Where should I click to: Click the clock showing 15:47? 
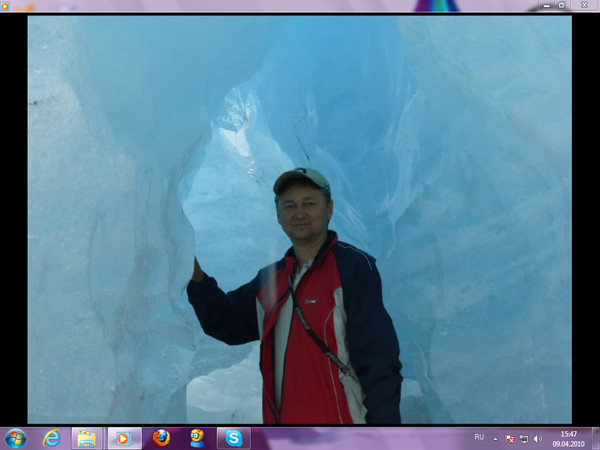point(568,438)
